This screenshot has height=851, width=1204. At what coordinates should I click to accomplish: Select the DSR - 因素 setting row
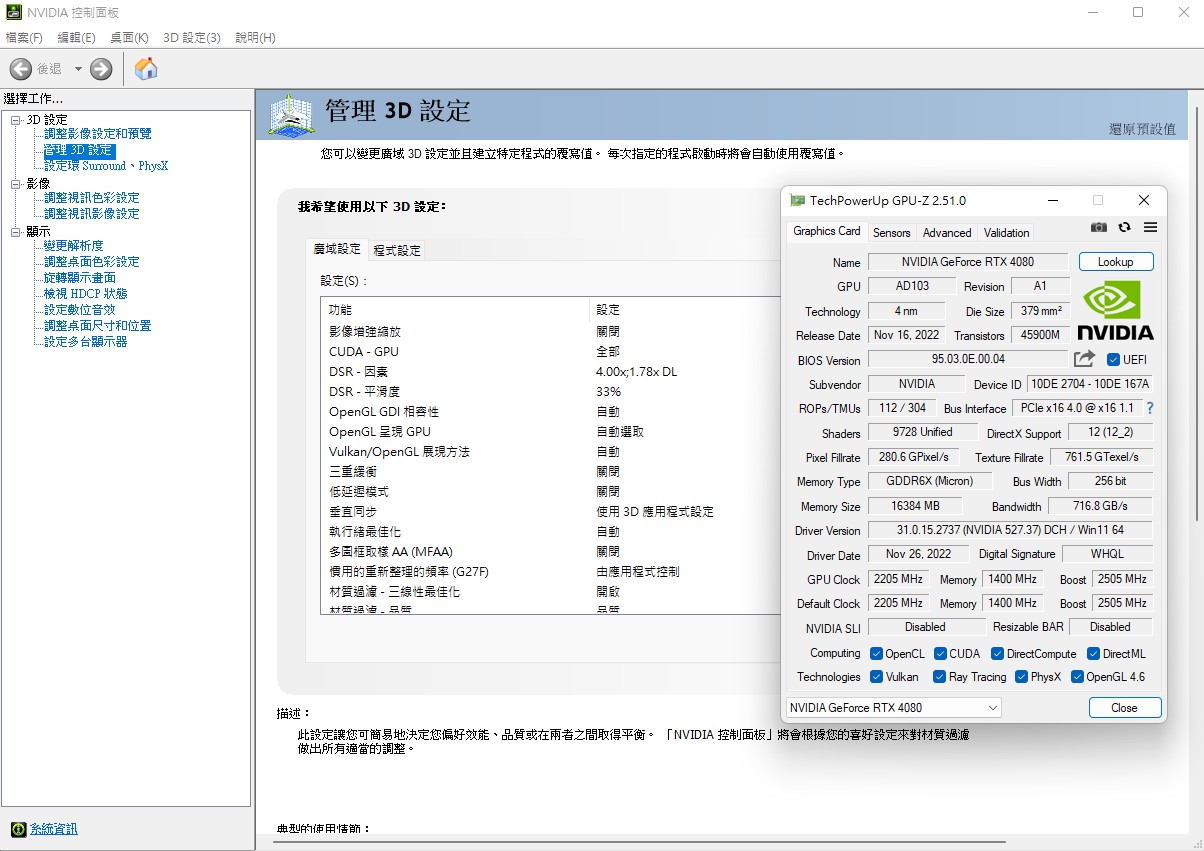coord(550,371)
